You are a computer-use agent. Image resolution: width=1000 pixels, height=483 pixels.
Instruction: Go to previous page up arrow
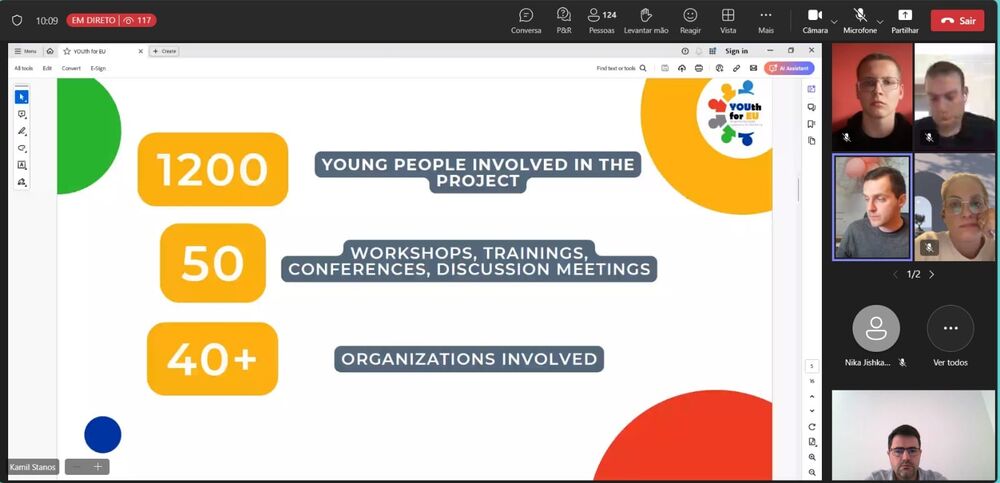point(812,397)
